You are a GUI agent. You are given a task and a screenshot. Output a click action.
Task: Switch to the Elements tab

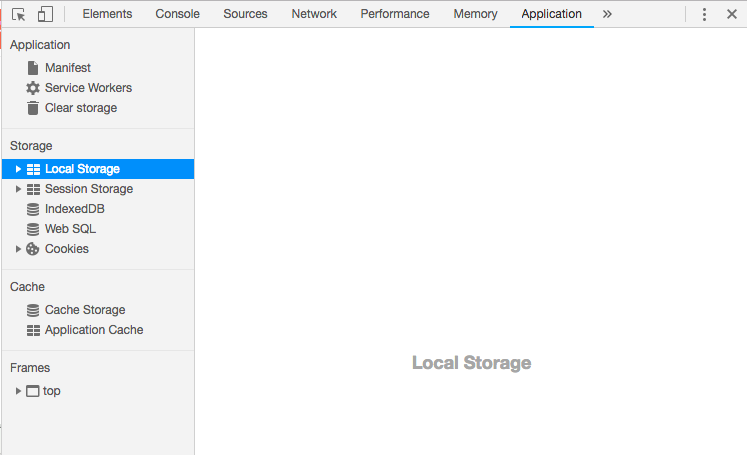click(107, 14)
